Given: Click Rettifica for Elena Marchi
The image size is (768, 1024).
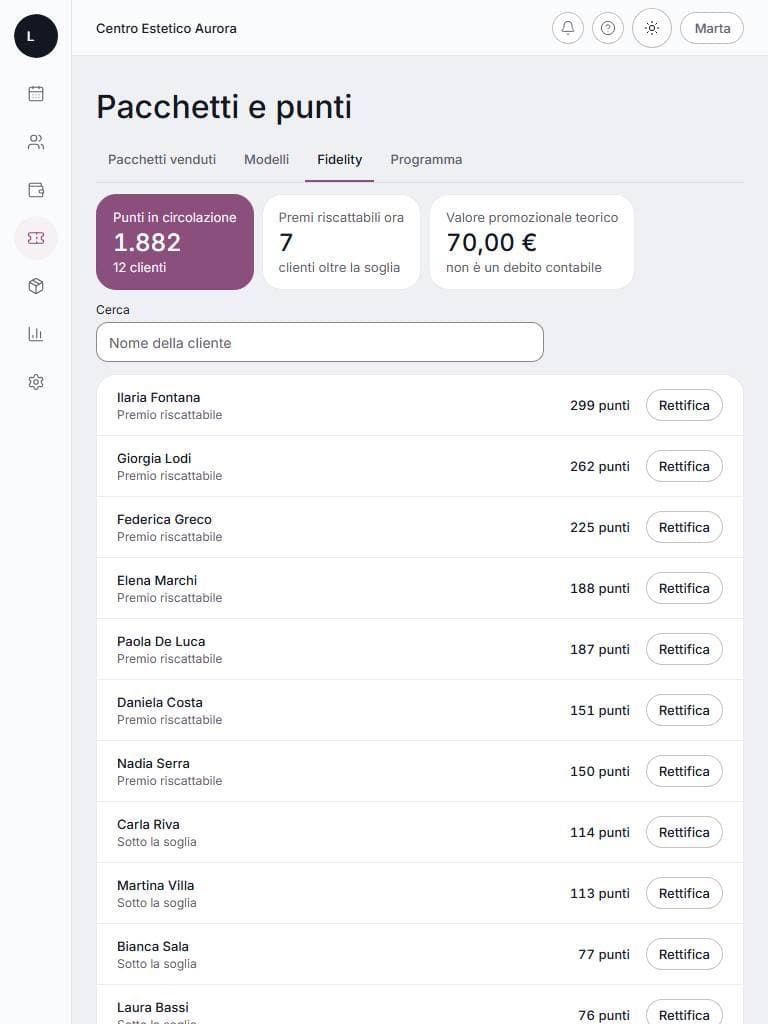Looking at the screenshot, I should click(684, 588).
